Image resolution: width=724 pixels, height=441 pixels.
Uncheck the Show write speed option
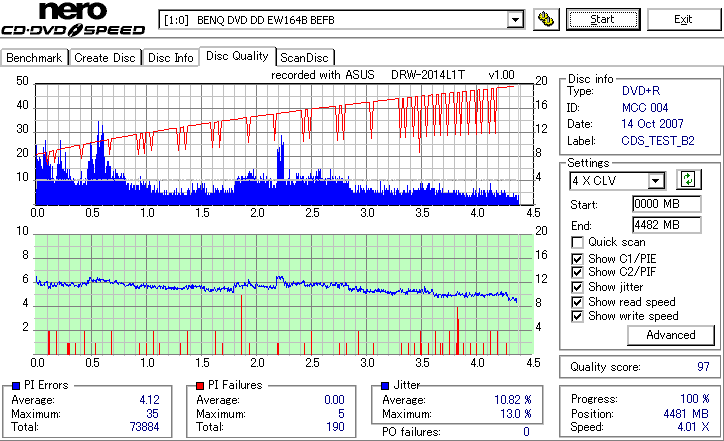point(577,316)
